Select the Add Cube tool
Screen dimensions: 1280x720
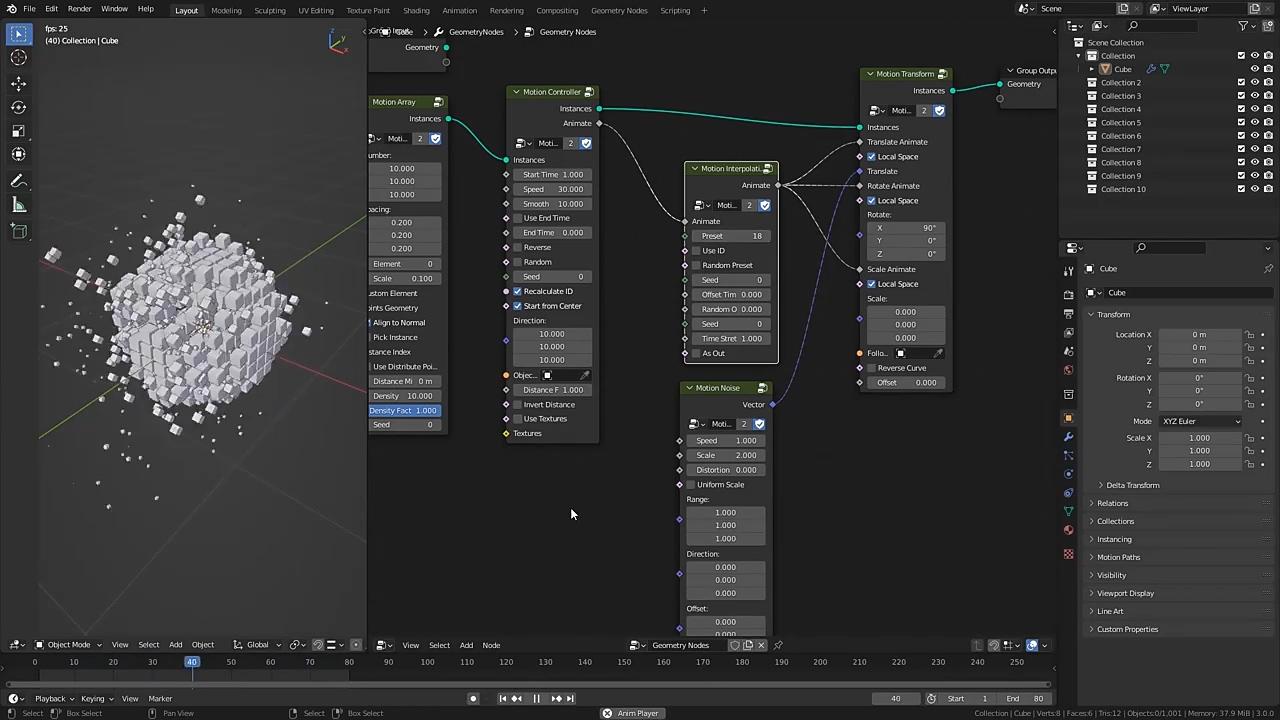click(18, 231)
